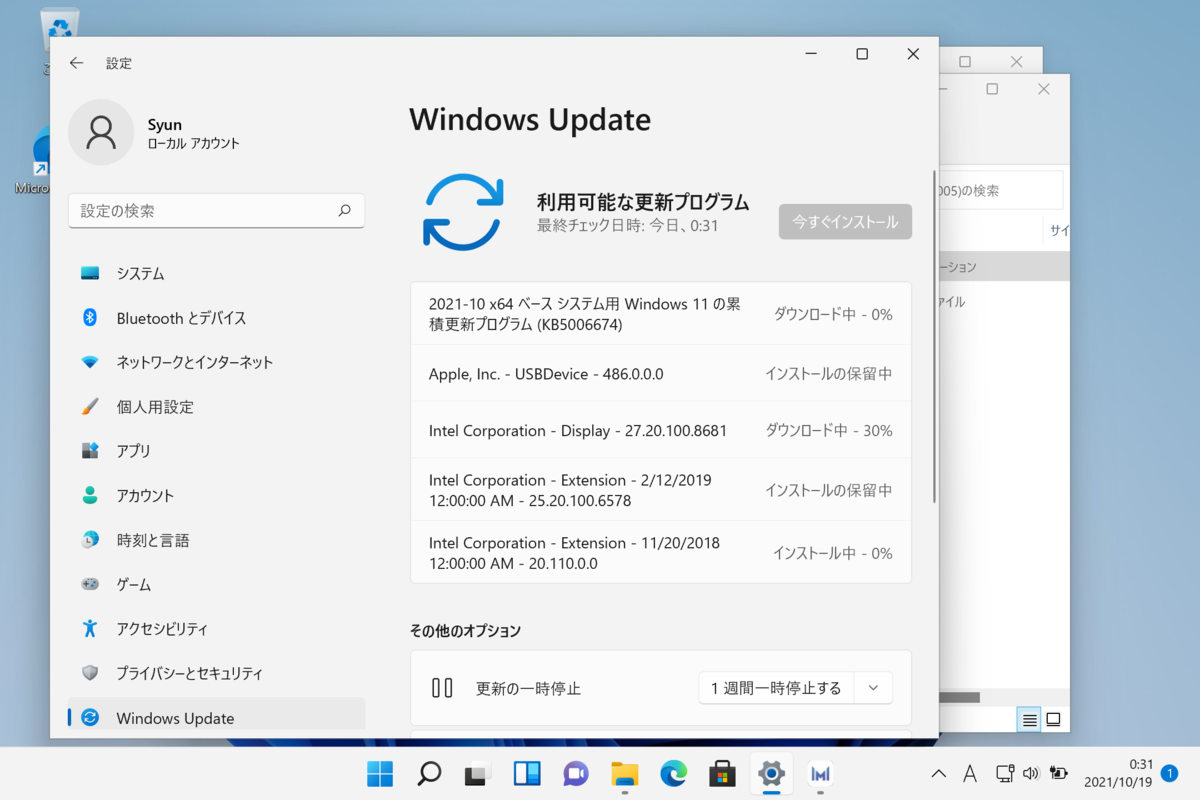The width and height of the screenshot is (1200, 800).
Task: Click the search magnifier in the settings search box
Action: pos(344,211)
